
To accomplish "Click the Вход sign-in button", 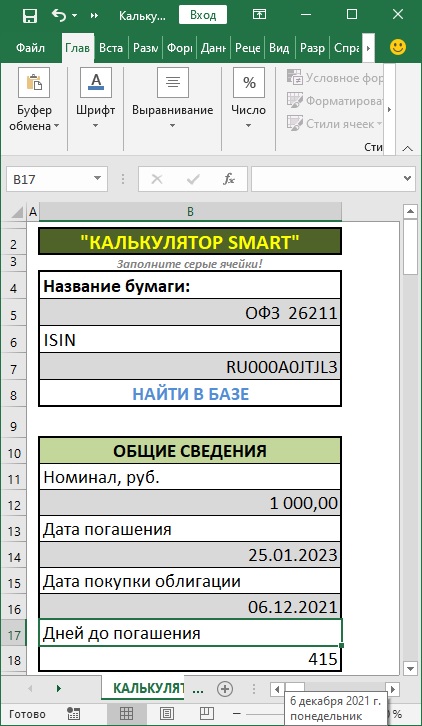I will click(203, 15).
